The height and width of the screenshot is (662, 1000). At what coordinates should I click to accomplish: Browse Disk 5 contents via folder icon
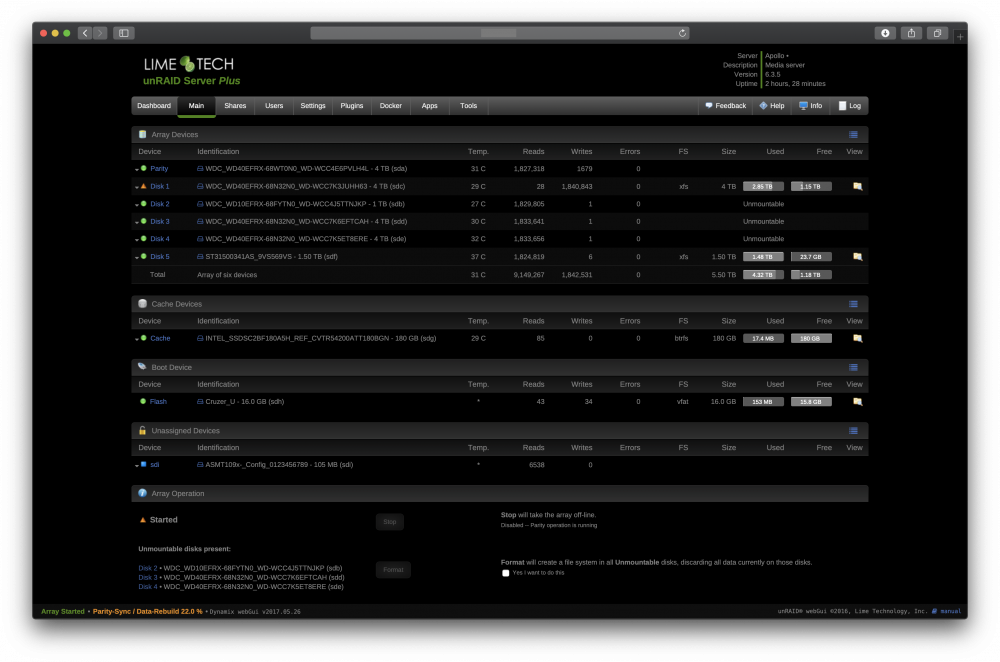coord(857,256)
